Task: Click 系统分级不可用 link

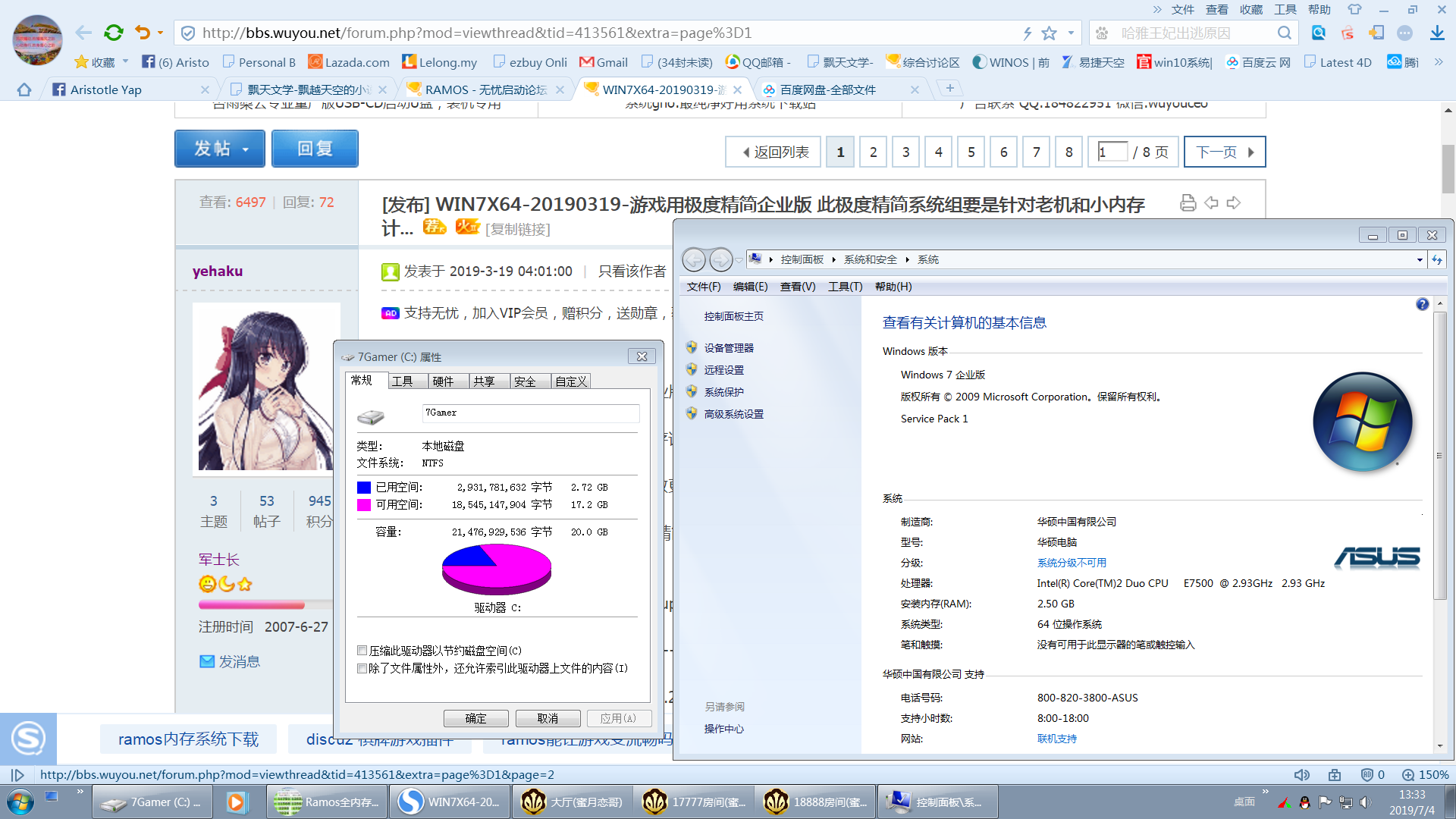Action: (x=1072, y=563)
